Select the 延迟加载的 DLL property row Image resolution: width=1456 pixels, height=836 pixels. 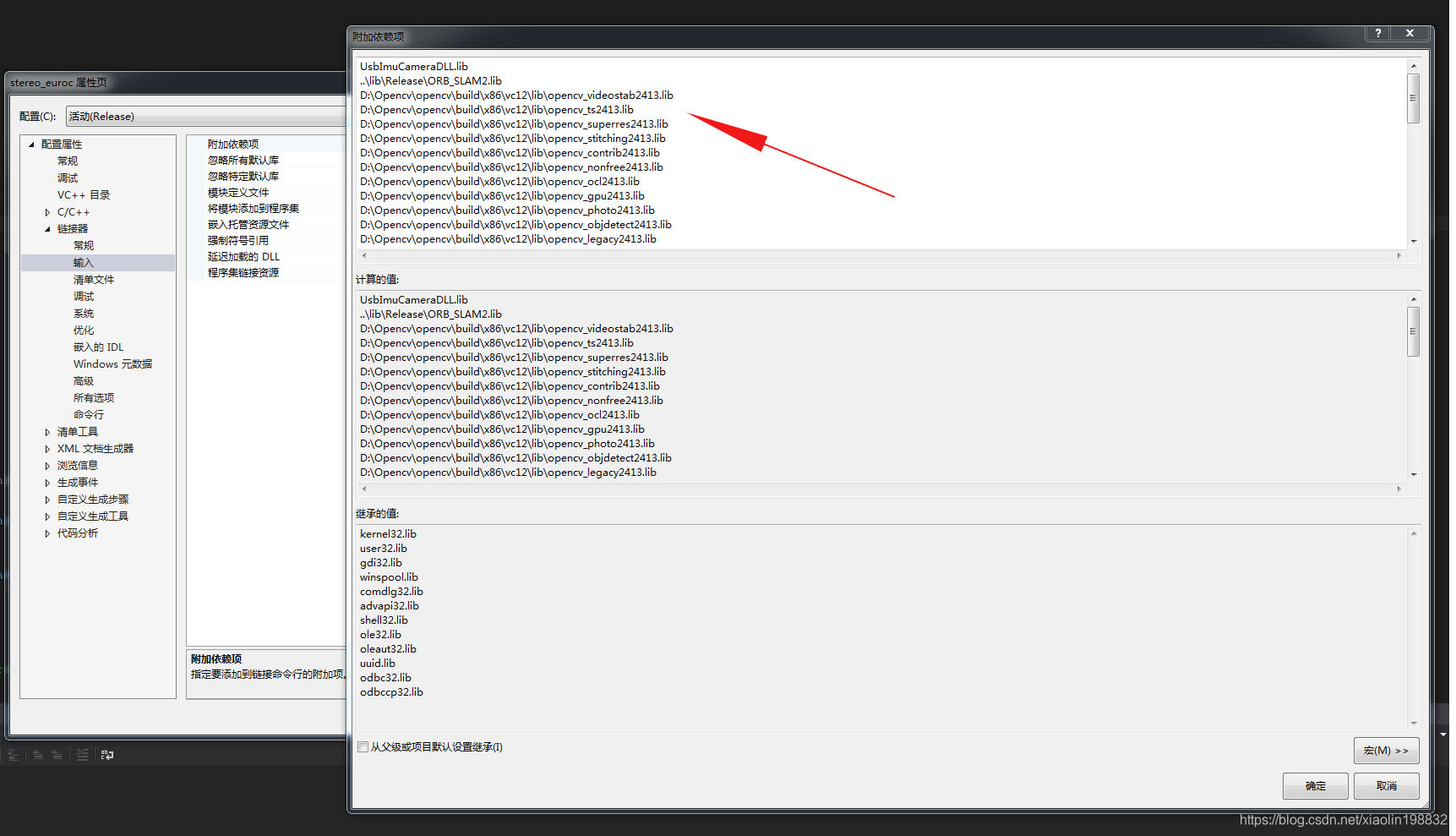click(x=267, y=257)
